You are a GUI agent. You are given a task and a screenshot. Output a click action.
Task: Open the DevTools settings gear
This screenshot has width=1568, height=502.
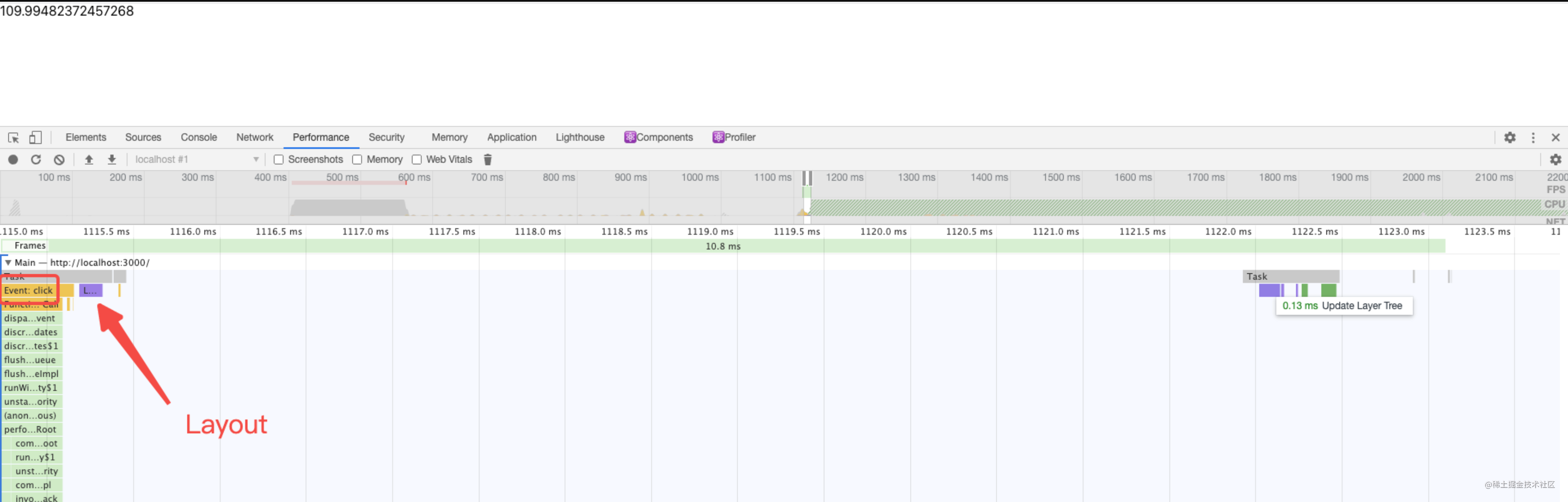(1510, 138)
